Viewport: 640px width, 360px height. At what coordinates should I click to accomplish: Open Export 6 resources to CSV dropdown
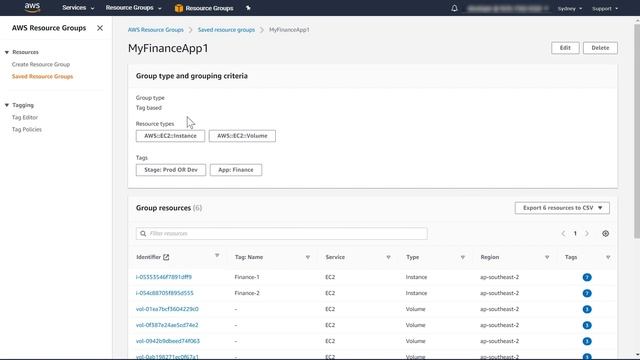(x=562, y=208)
